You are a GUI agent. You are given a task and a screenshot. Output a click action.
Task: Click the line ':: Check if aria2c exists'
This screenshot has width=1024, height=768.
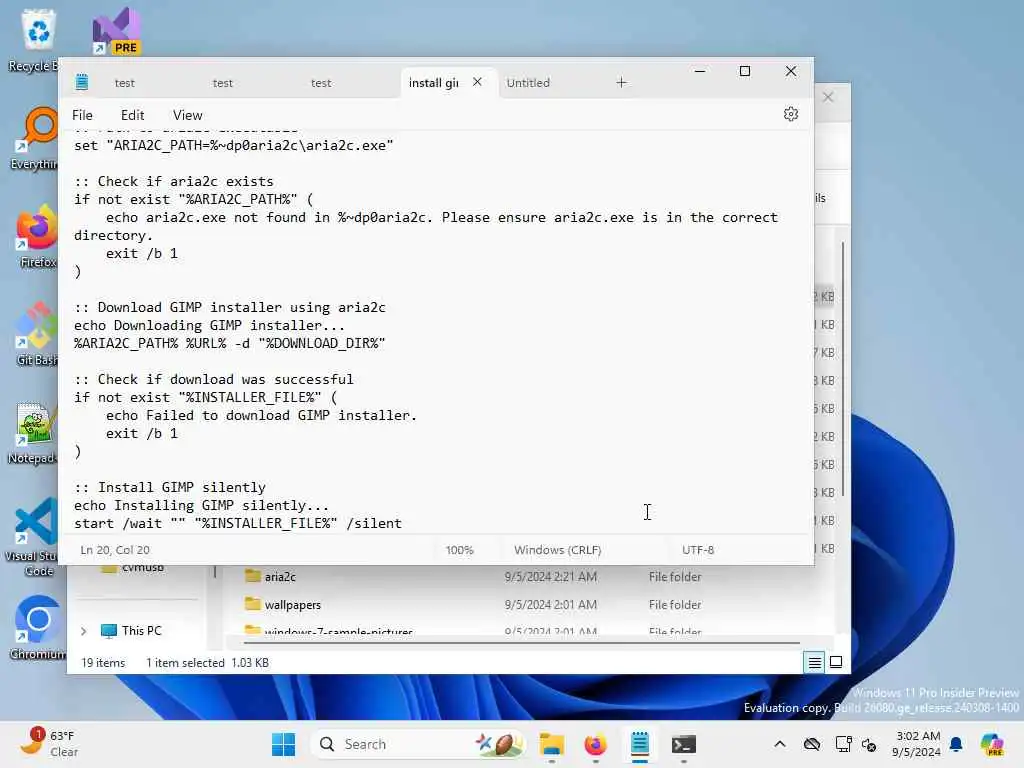[x=174, y=182]
